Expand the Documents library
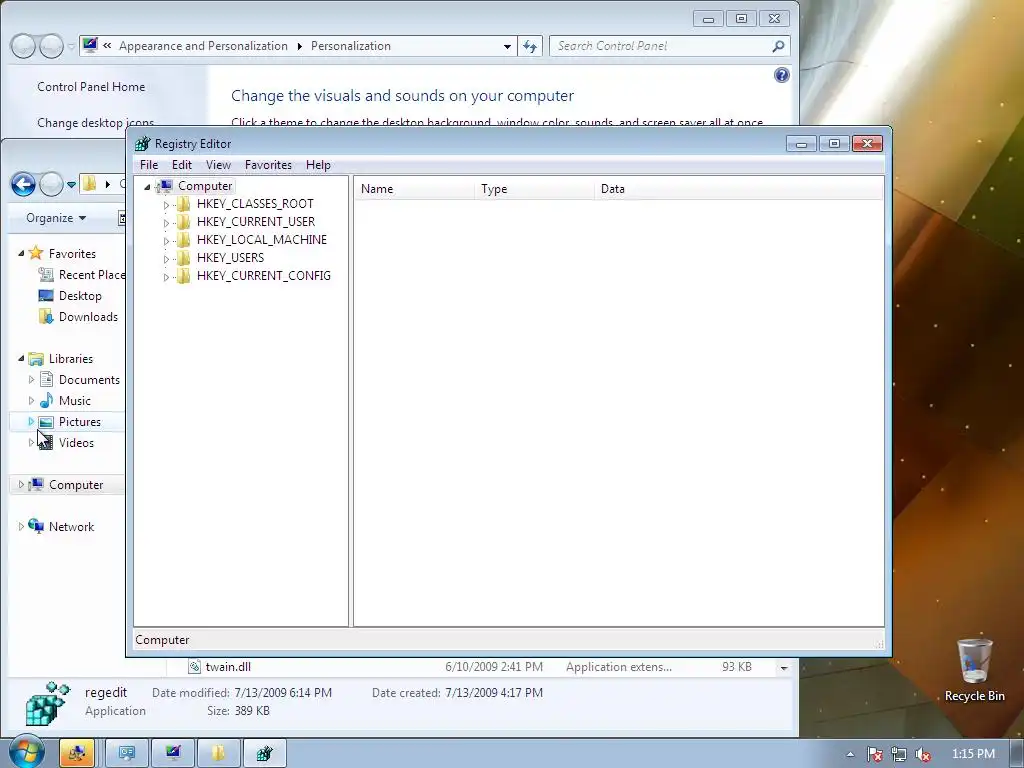 tap(31, 379)
